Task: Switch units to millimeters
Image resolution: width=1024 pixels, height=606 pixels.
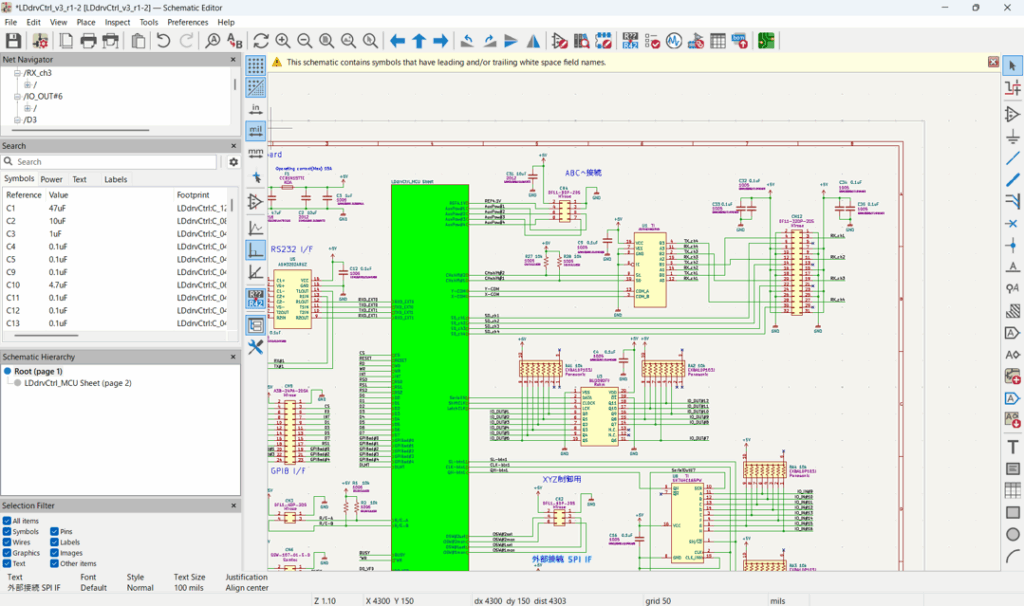Action: pos(255,153)
